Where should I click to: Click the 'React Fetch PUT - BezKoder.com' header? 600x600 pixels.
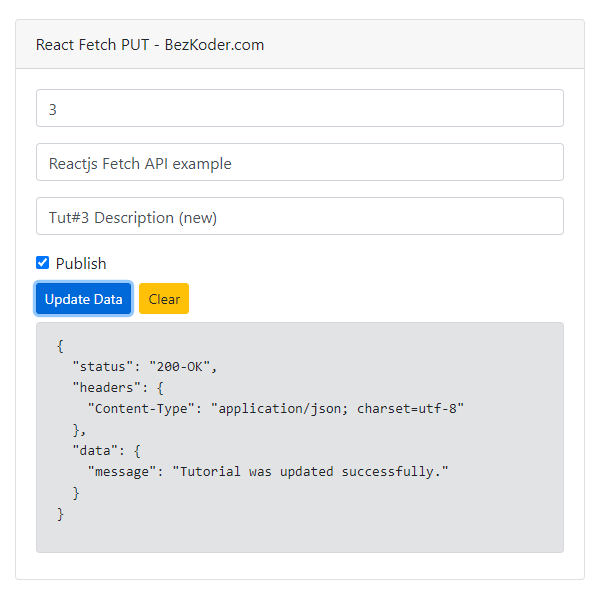(150, 45)
